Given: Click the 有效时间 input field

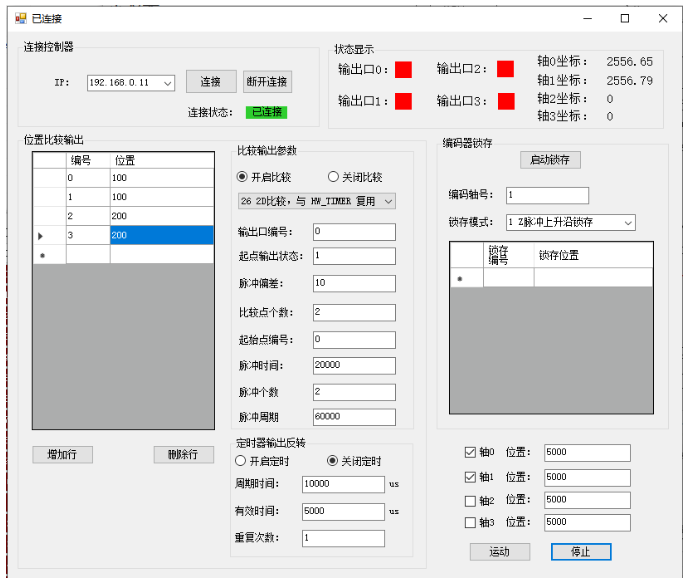Looking at the screenshot, I should click(x=343, y=512).
